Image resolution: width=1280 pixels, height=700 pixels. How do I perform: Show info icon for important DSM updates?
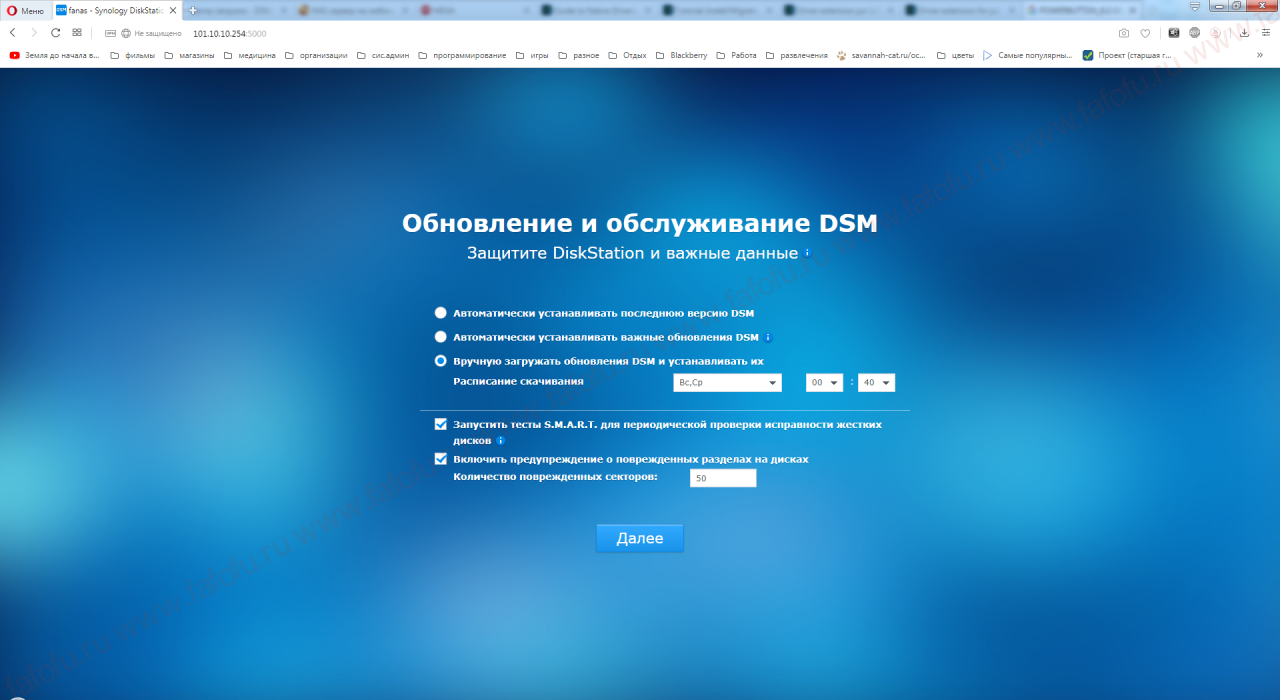pyautogui.click(x=768, y=337)
